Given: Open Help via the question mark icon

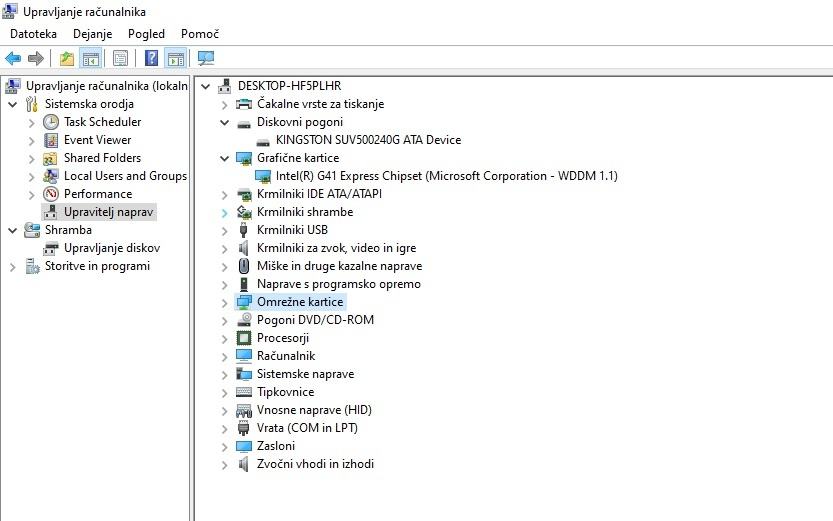Looking at the screenshot, I should pyautogui.click(x=151, y=58).
